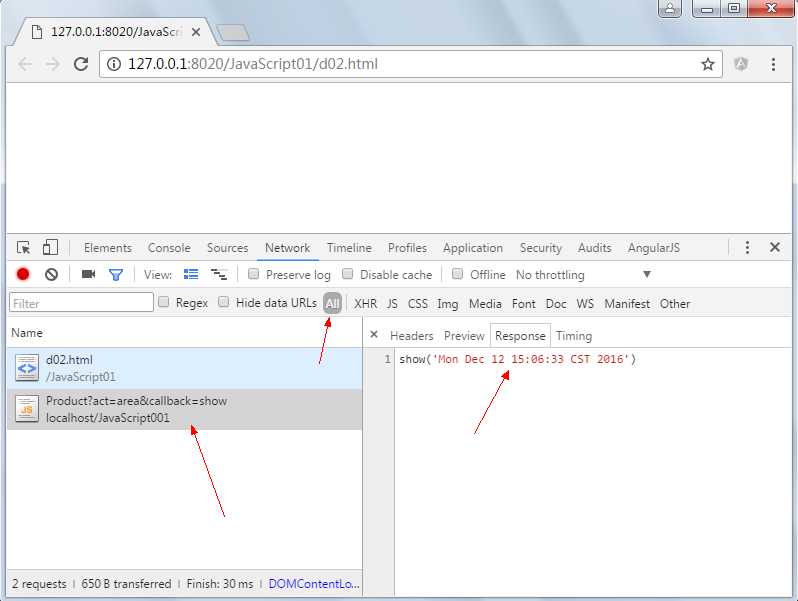
Task: Show the request Preview tab
Action: pos(464,336)
